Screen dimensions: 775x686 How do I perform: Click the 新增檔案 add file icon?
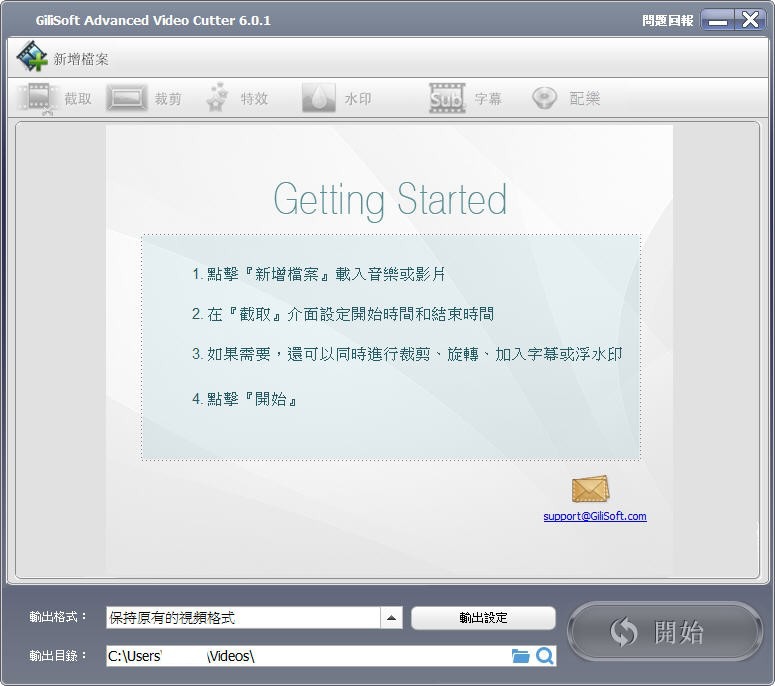tap(32, 56)
